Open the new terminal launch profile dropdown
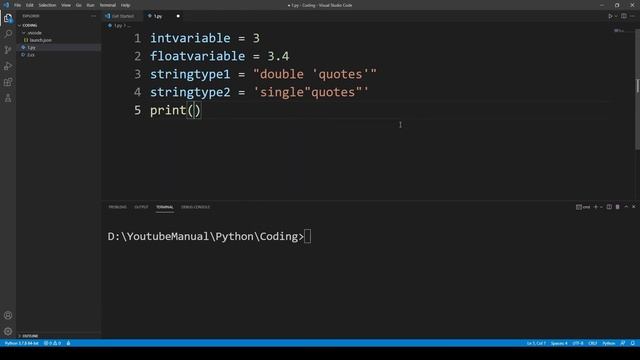640x360 pixels. tap(601, 207)
